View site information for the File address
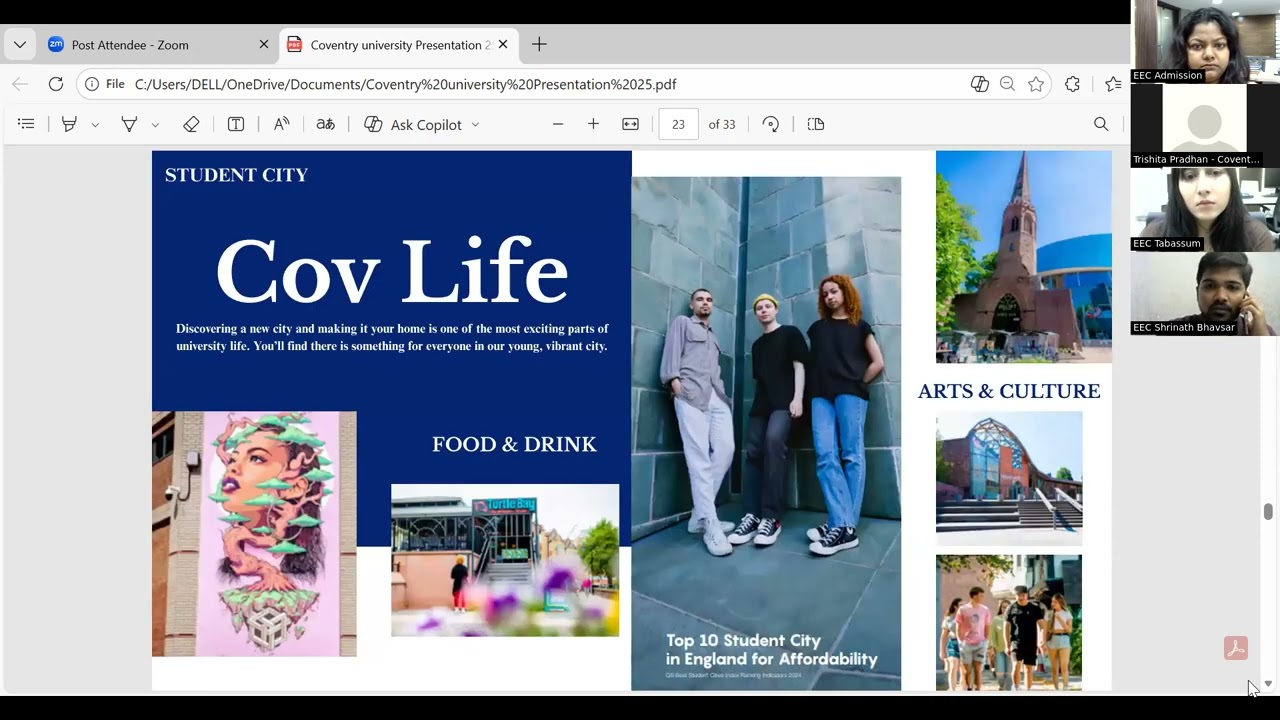 tap(105, 84)
